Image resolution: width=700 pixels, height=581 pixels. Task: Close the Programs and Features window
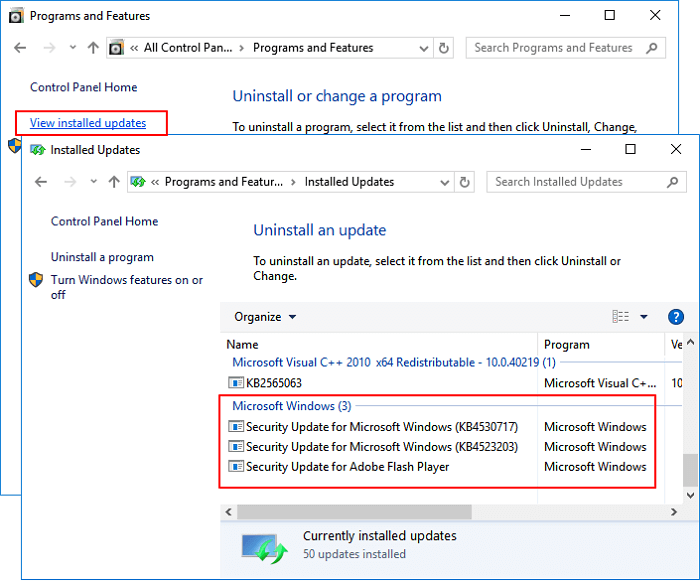[x=655, y=15]
